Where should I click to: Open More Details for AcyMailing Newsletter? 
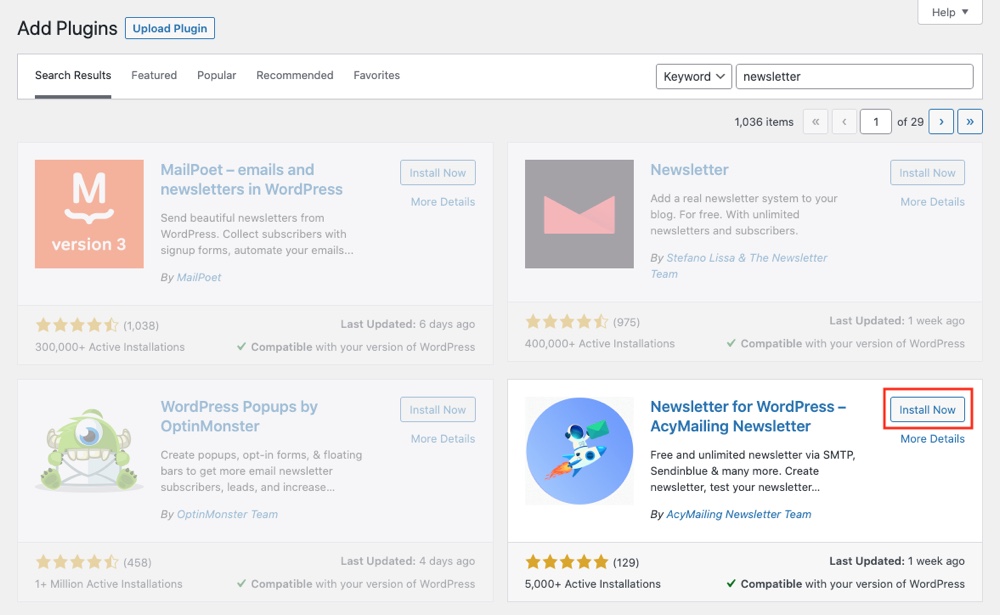(932, 439)
